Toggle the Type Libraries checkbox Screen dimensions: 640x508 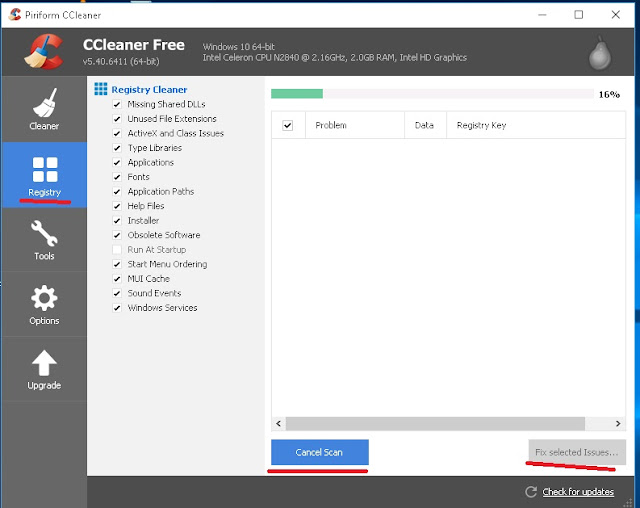click(117, 148)
